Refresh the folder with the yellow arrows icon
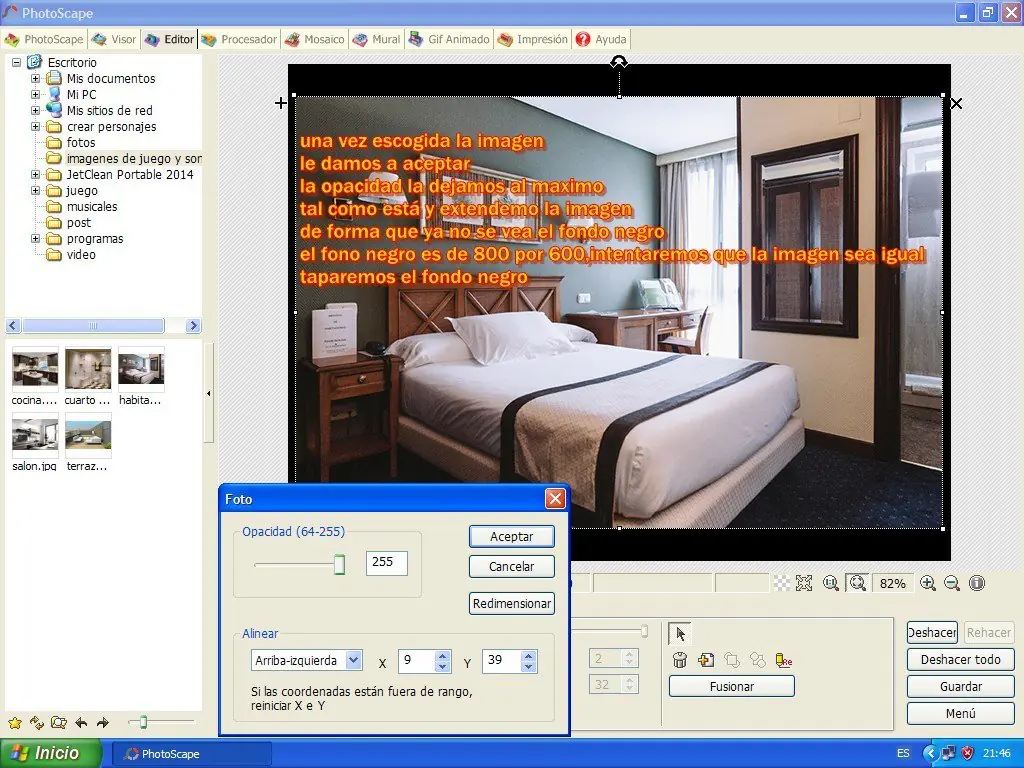The image size is (1024, 768). pyautogui.click(x=37, y=722)
